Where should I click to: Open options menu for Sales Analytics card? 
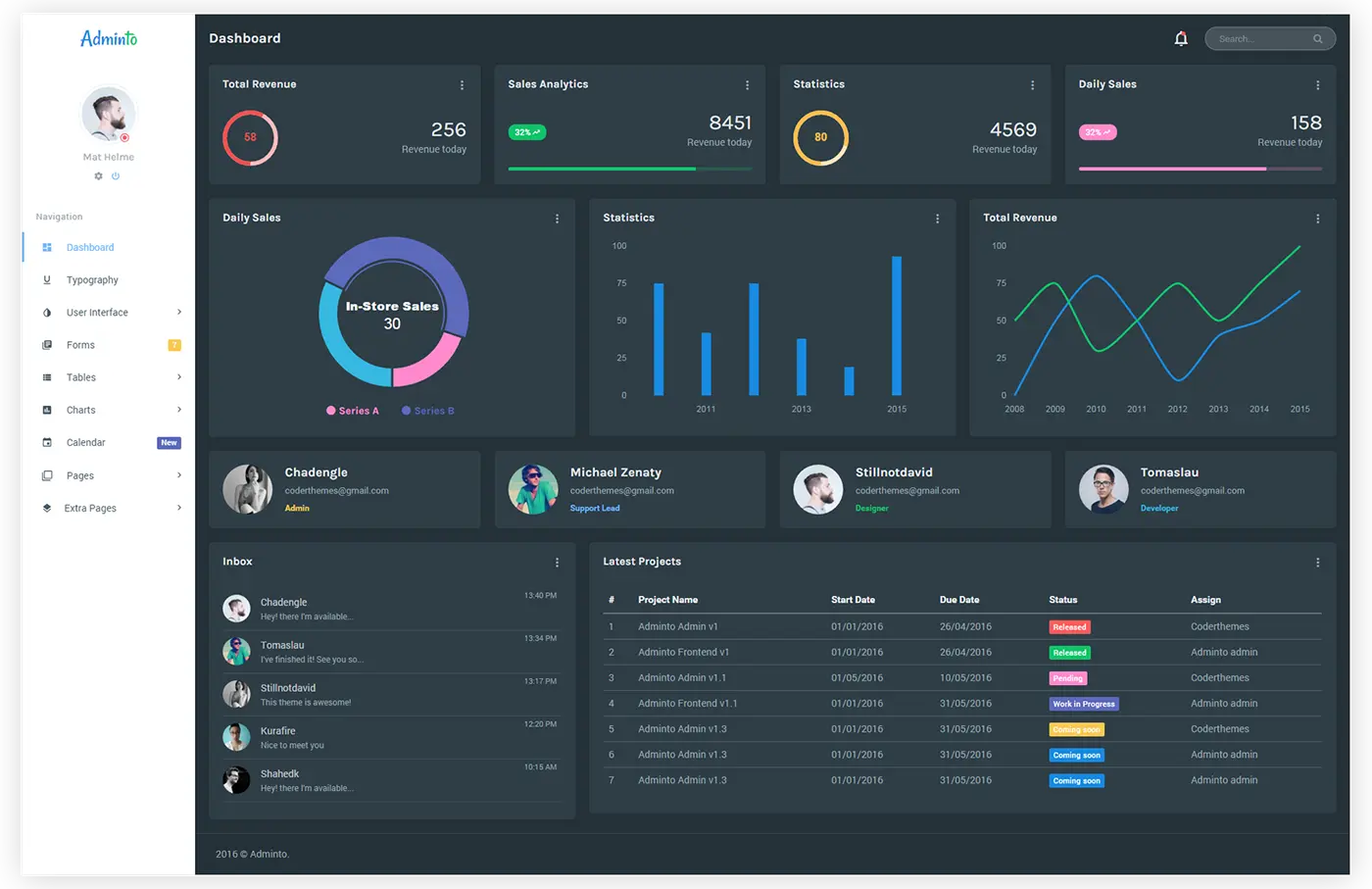pyautogui.click(x=748, y=85)
